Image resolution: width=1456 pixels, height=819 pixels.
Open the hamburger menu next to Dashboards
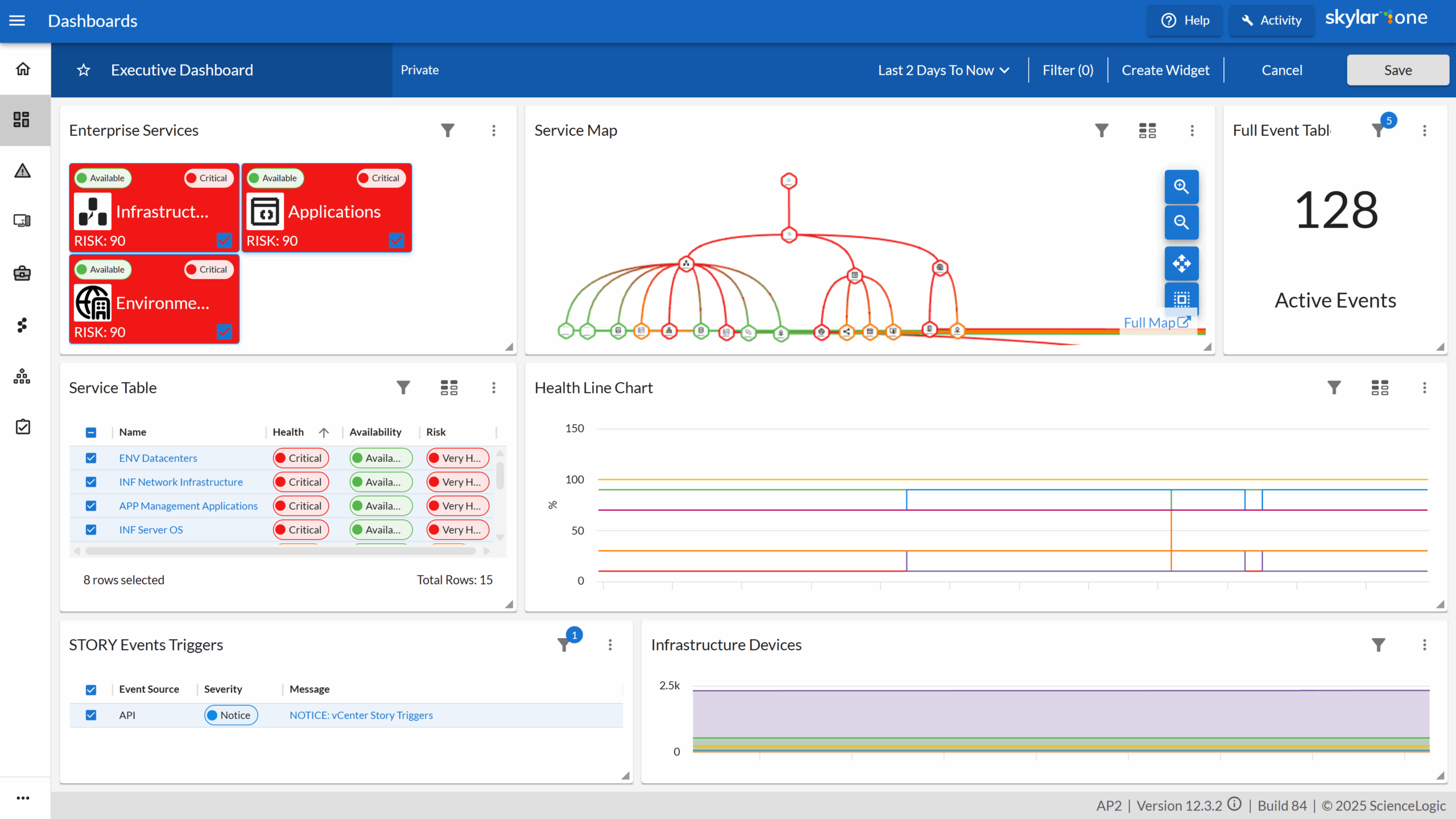(17, 20)
